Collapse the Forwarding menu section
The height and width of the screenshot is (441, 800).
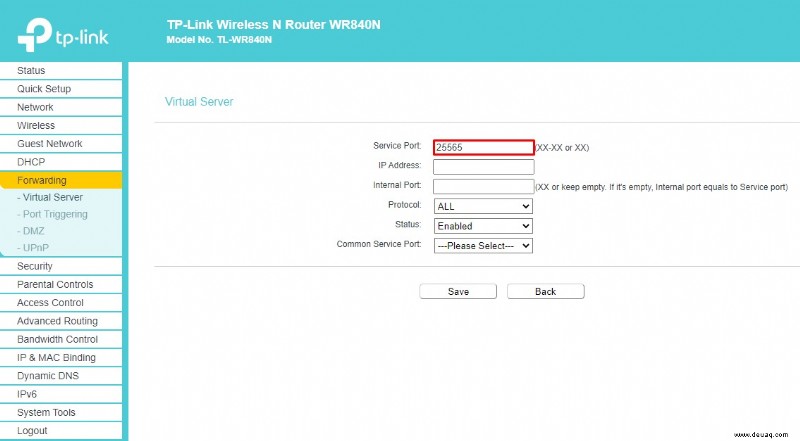[61, 181]
